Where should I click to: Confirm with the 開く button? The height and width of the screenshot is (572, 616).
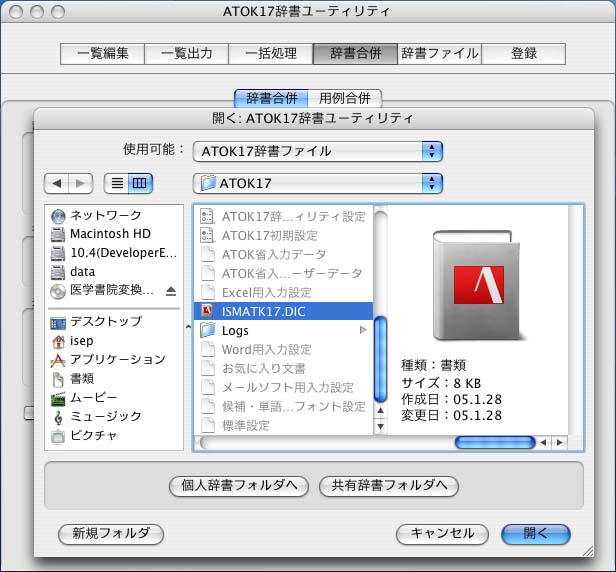tap(536, 534)
